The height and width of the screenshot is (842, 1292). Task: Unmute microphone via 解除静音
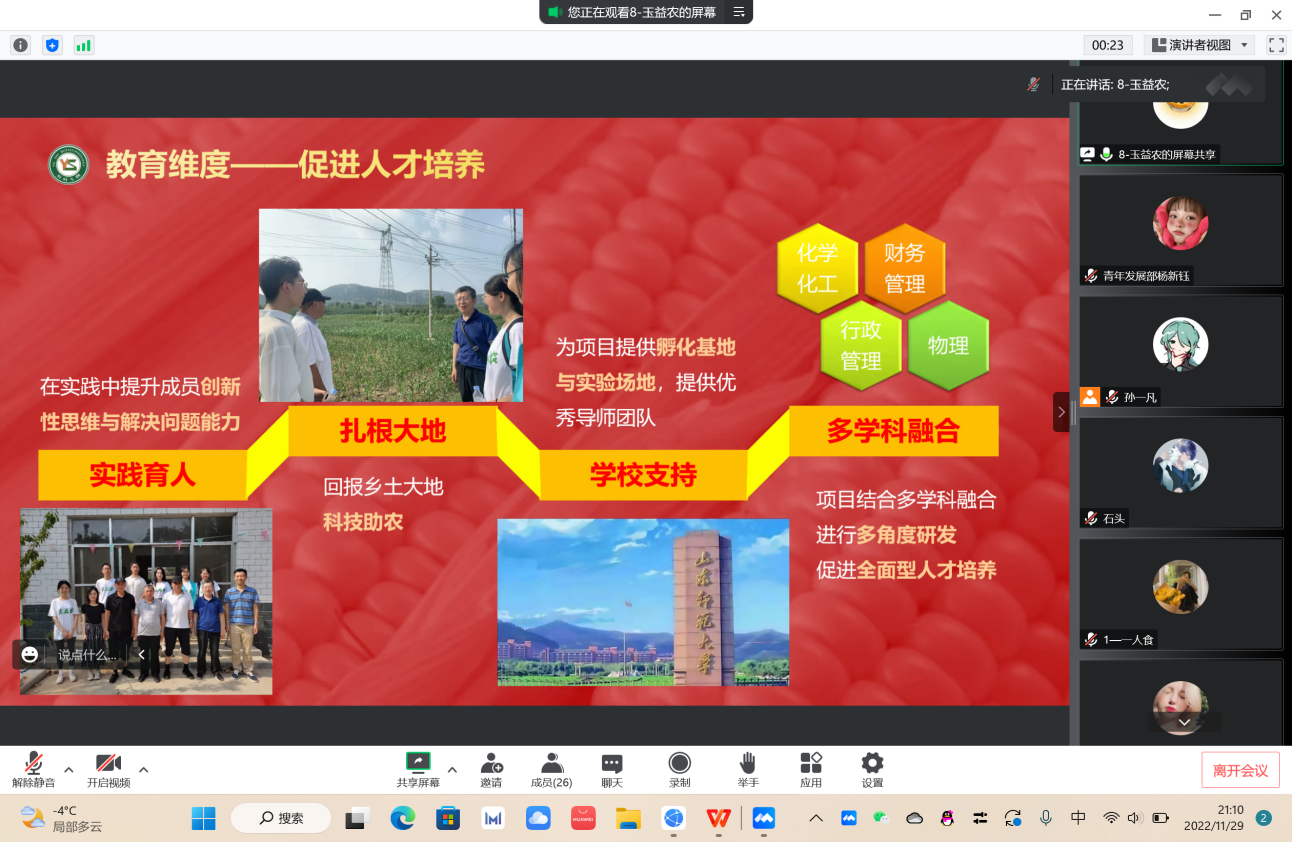point(33,770)
